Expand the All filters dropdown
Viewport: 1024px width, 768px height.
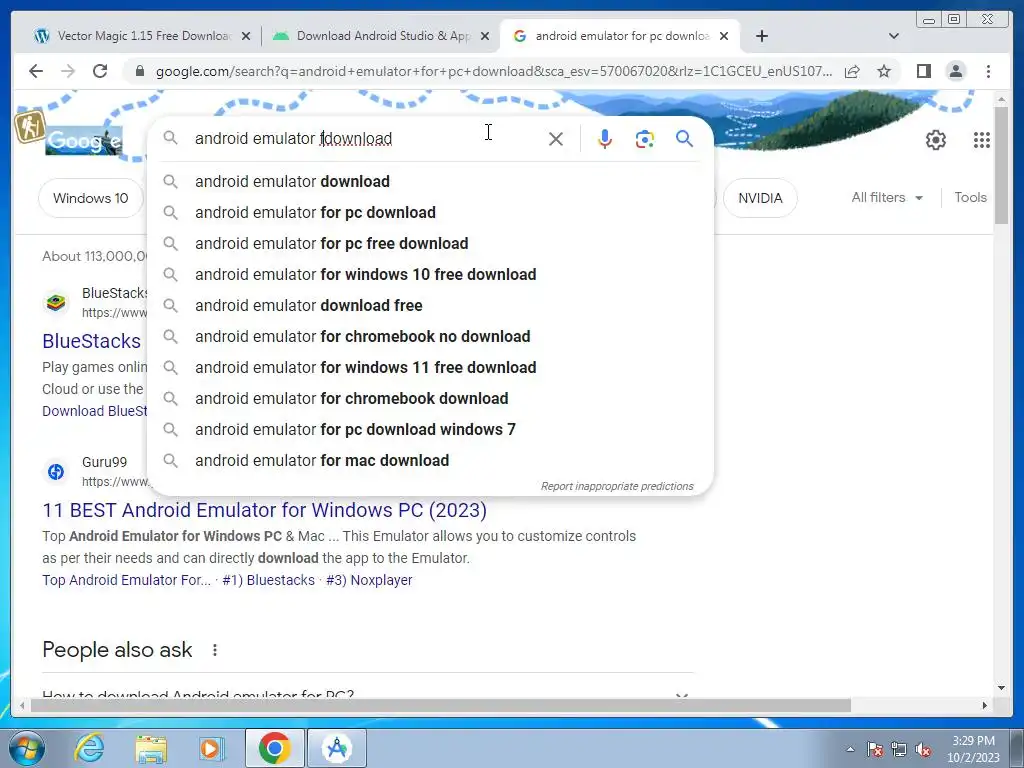pyautogui.click(x=887, y=197)
